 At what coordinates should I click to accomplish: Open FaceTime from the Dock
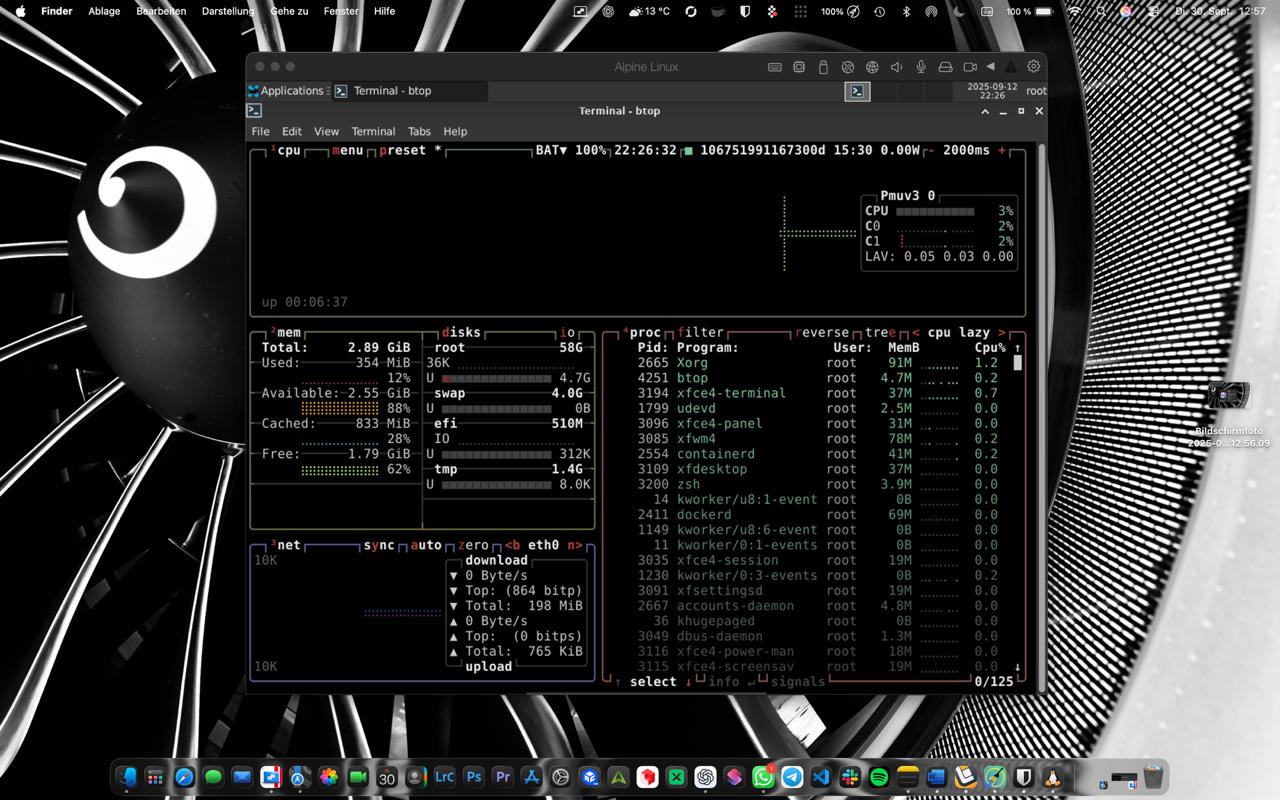358,777
